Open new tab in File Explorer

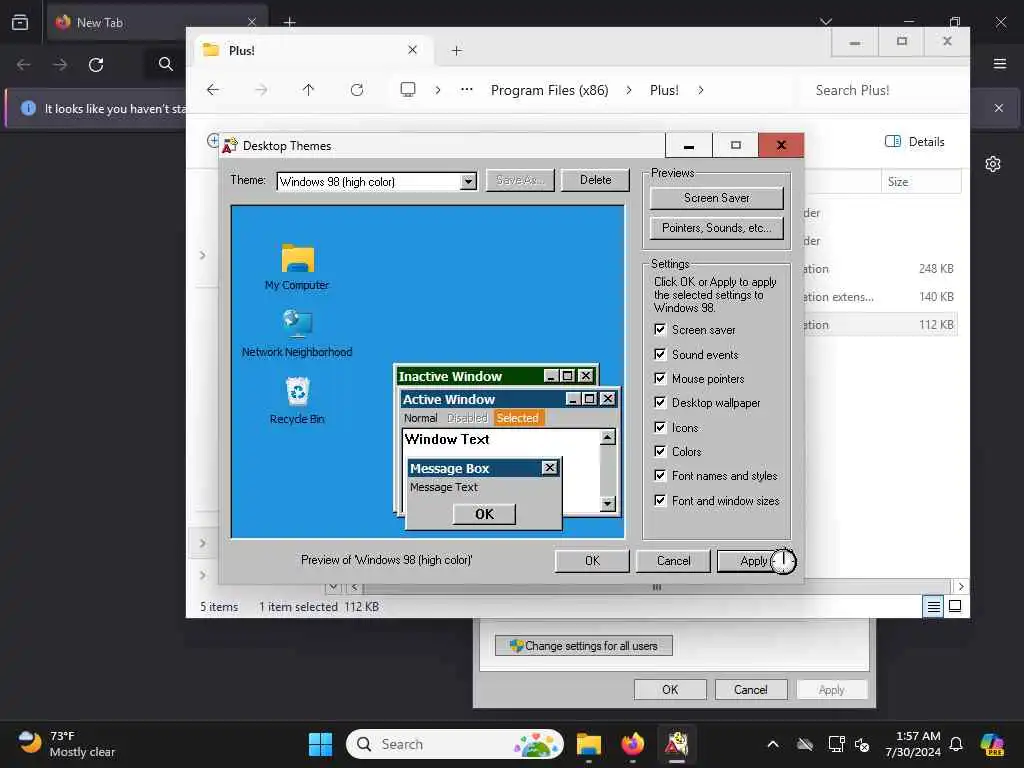coord(456,50)
